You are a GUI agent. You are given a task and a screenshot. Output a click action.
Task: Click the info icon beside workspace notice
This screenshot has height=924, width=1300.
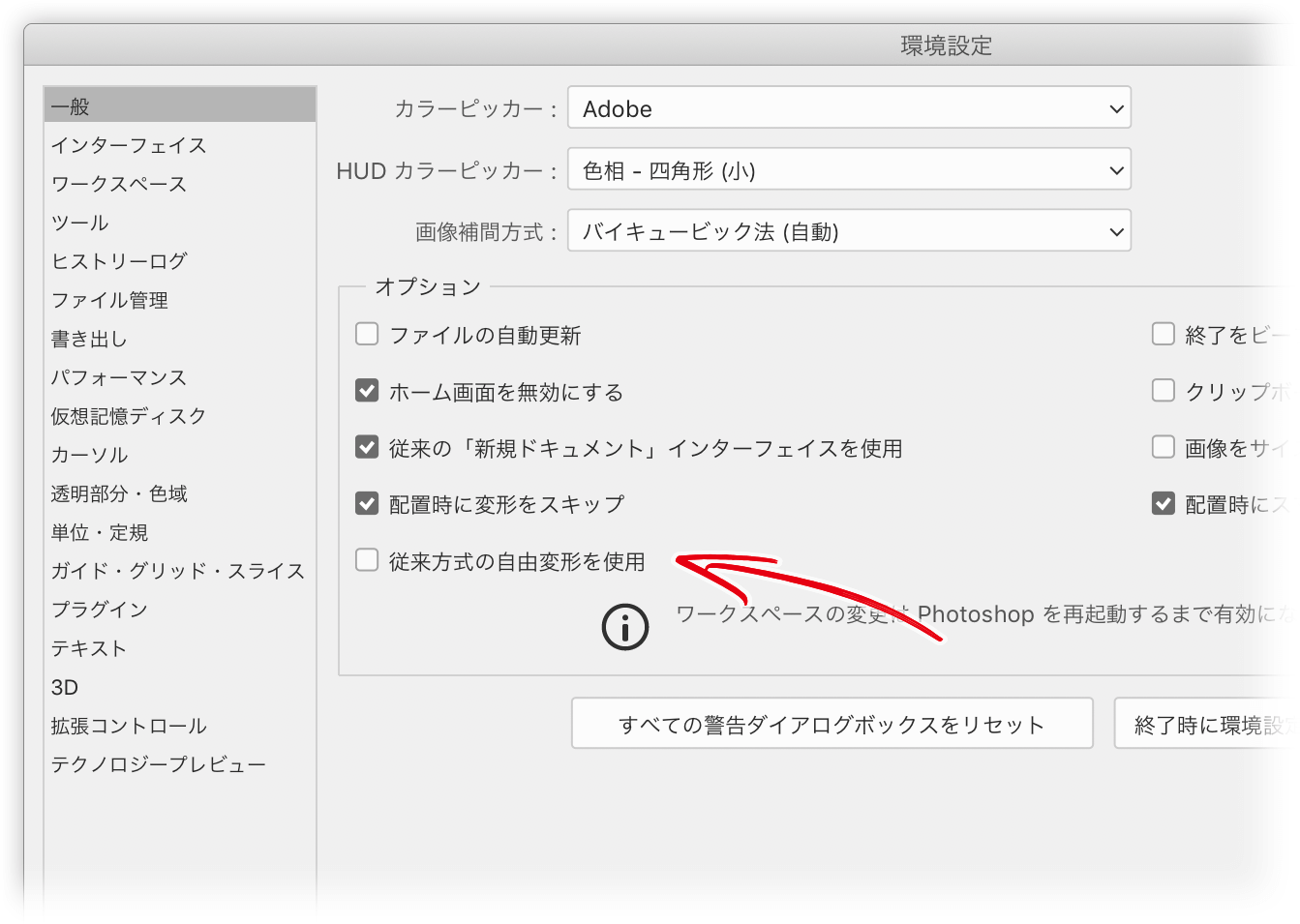[625, 627]
